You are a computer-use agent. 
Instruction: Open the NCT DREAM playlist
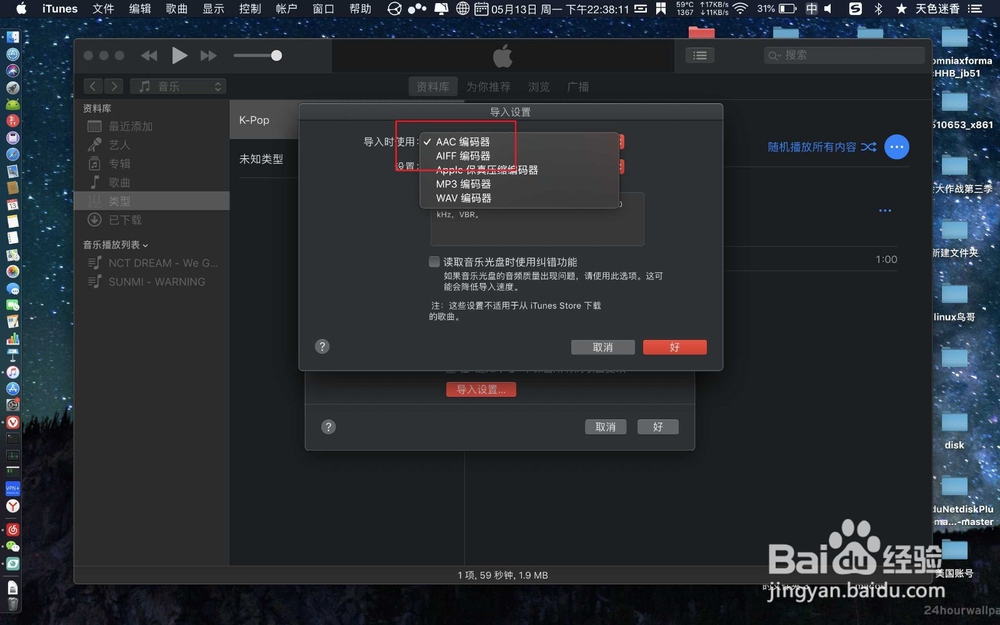point(152,263)
